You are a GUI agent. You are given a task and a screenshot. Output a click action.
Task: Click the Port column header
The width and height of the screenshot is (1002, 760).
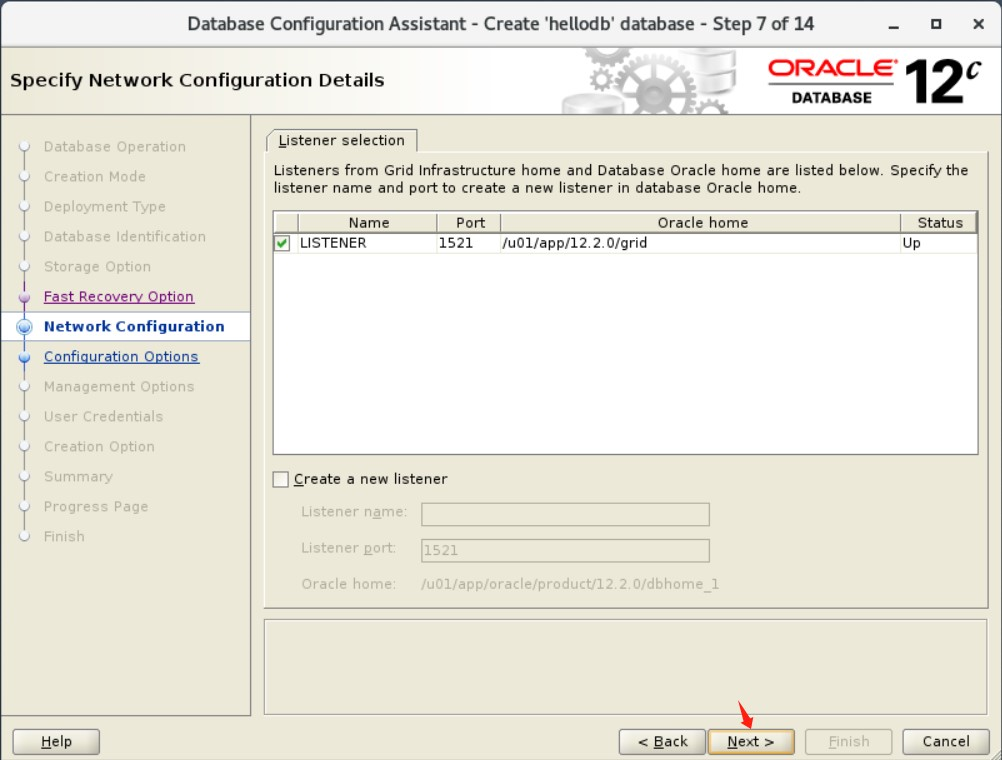coord(468,222)
